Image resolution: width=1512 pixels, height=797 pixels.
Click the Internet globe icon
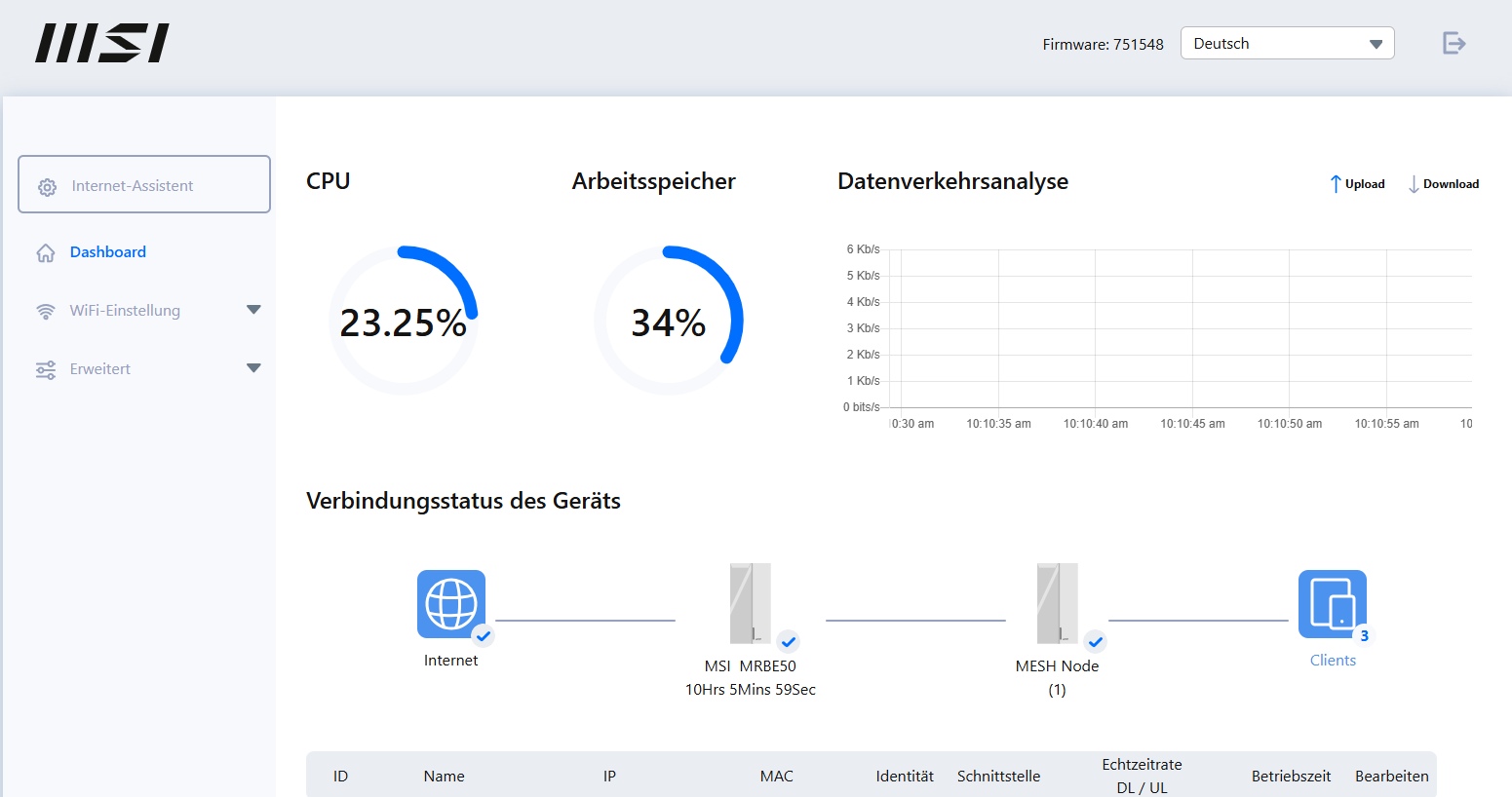[451, 604]
